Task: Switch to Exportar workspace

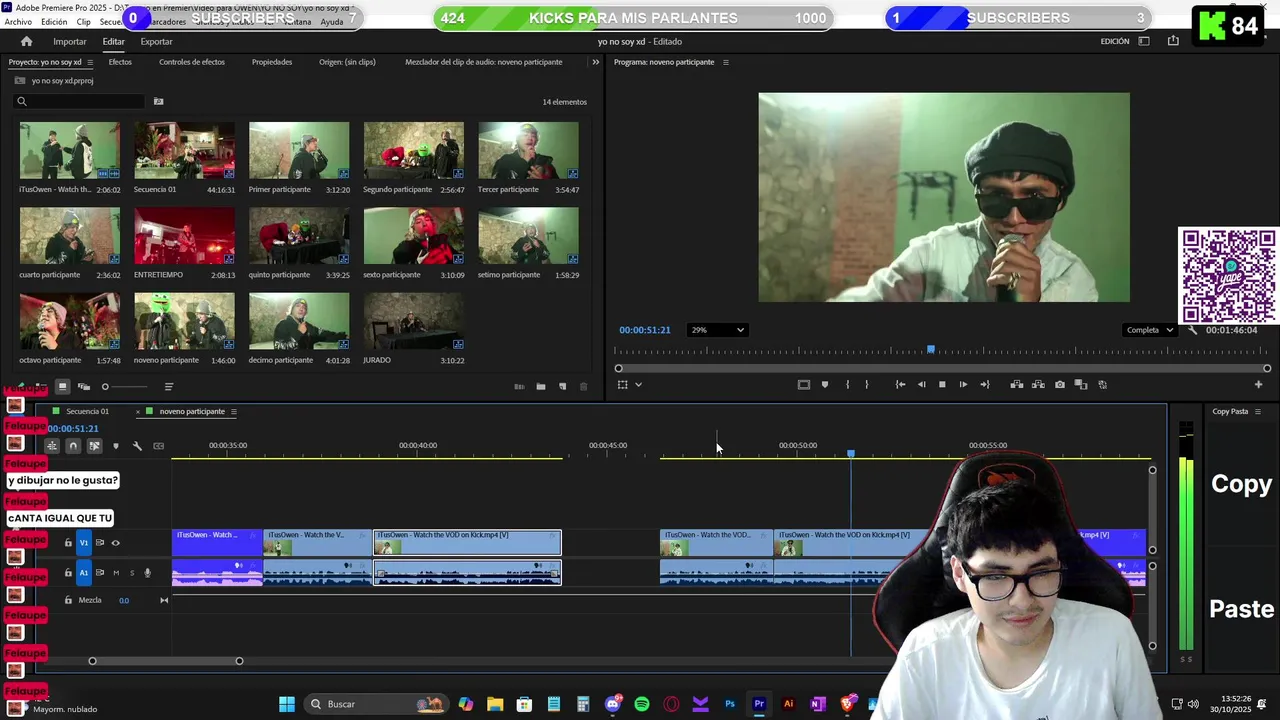Action: [156, 41]
